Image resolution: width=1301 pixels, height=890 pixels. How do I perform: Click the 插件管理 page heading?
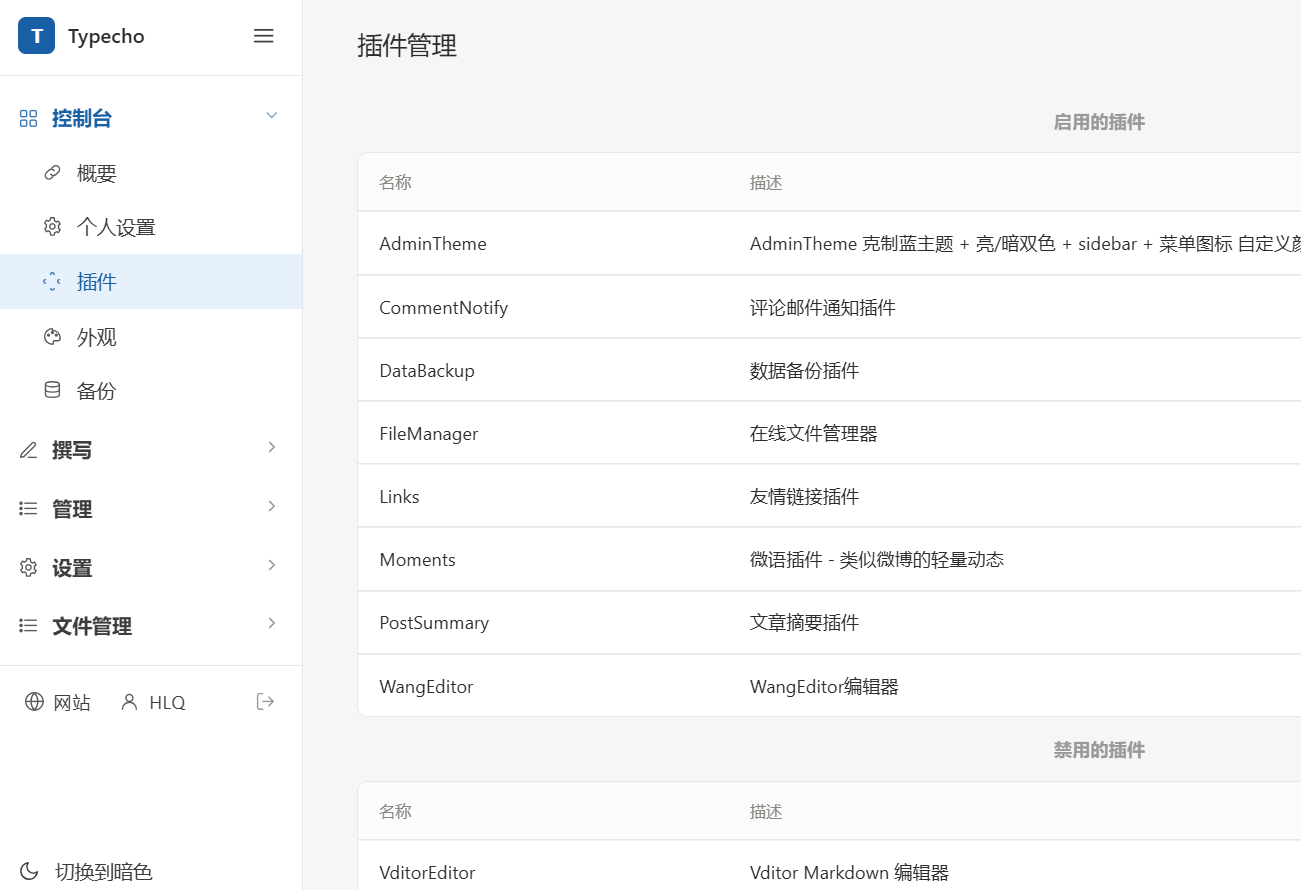[x=407, y=46]
